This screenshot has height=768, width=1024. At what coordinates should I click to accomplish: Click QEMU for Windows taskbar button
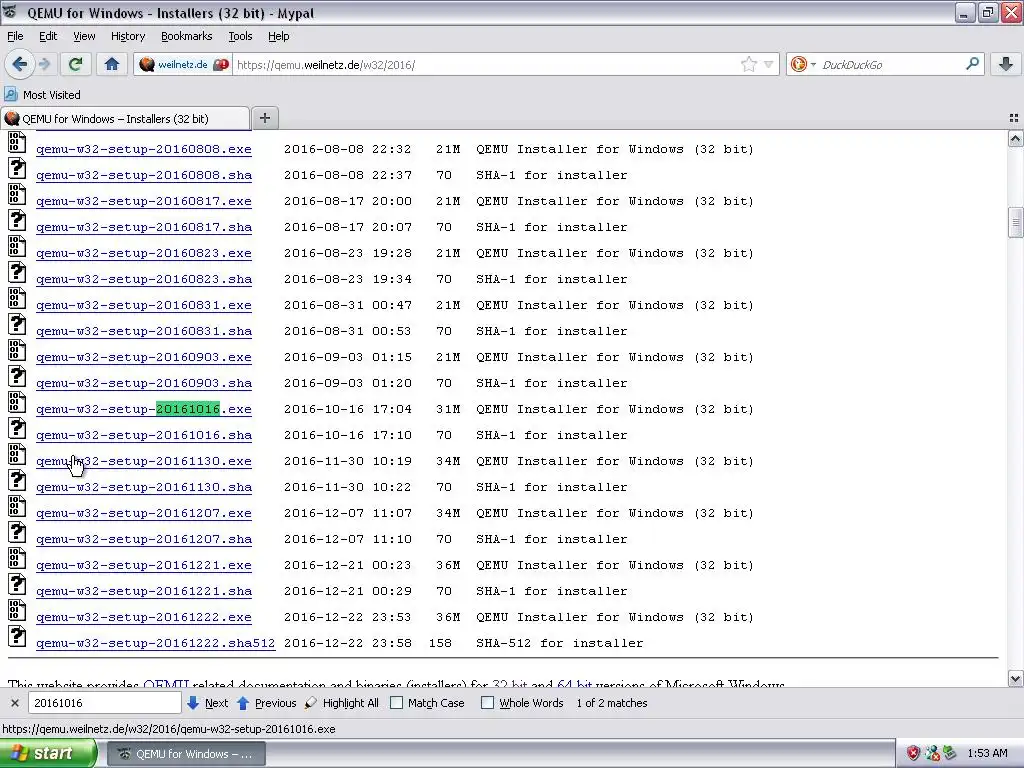186,754
